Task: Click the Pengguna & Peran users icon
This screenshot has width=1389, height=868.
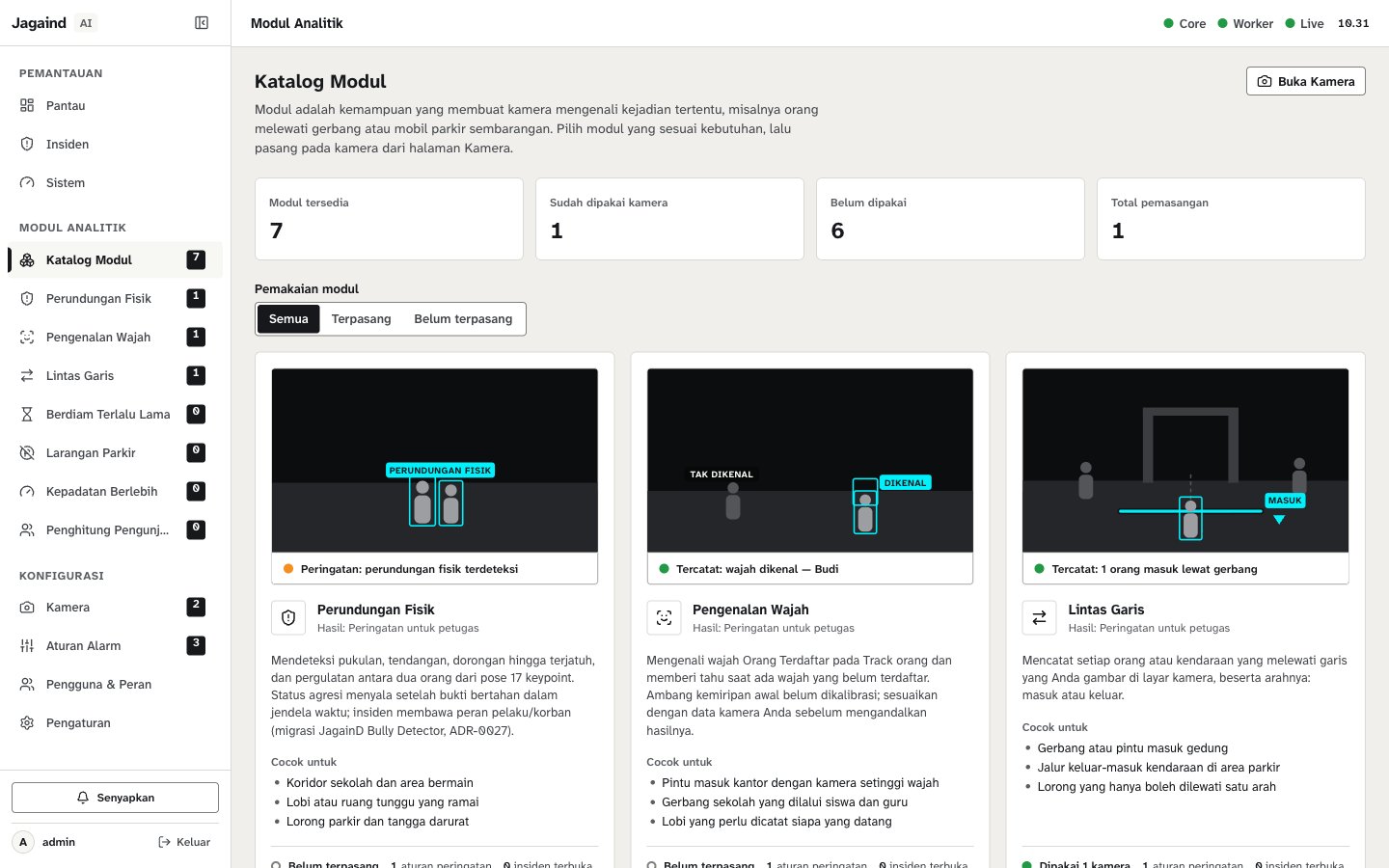Action: (27, 685)
